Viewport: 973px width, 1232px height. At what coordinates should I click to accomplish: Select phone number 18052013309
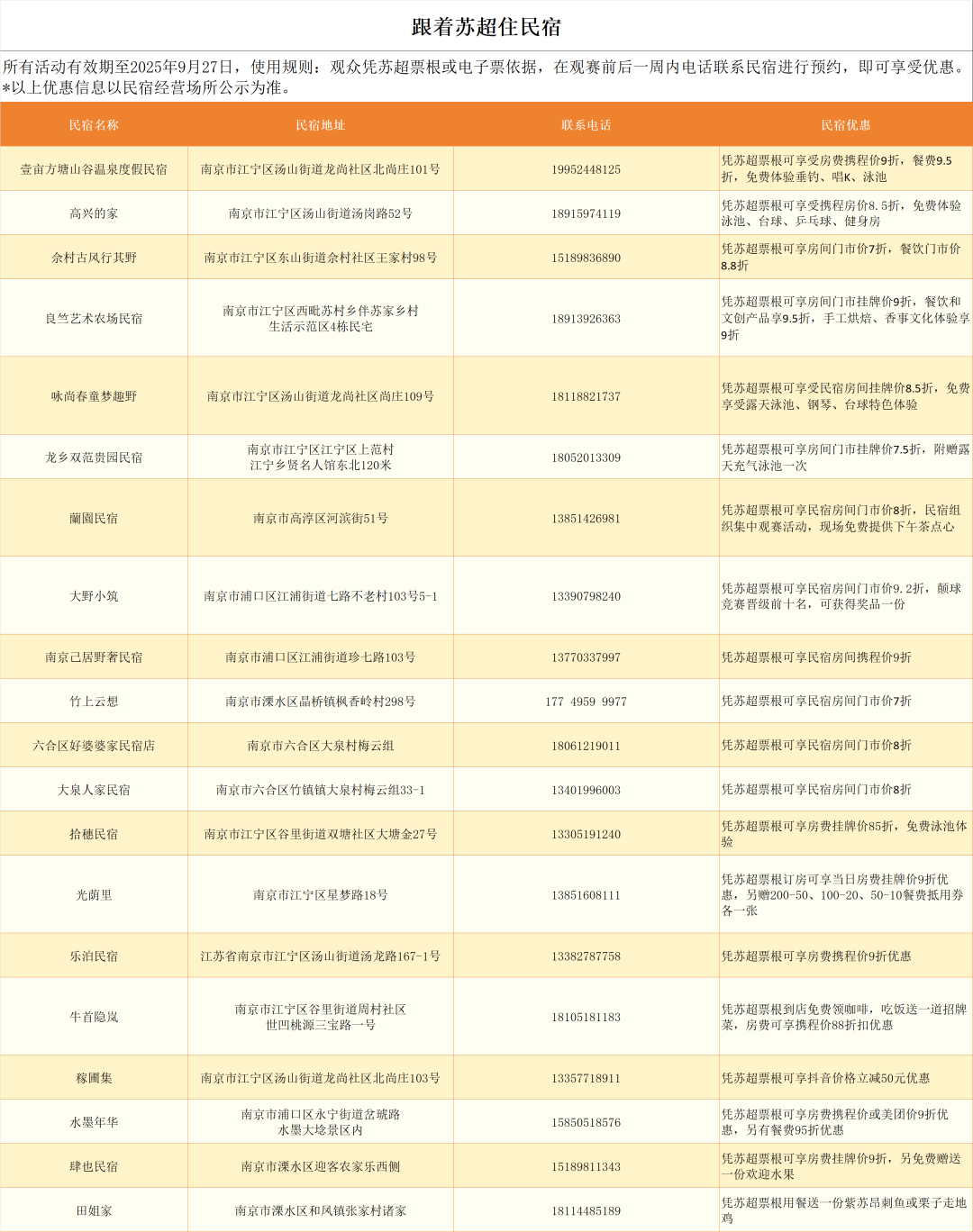click(x=586, y=457)
